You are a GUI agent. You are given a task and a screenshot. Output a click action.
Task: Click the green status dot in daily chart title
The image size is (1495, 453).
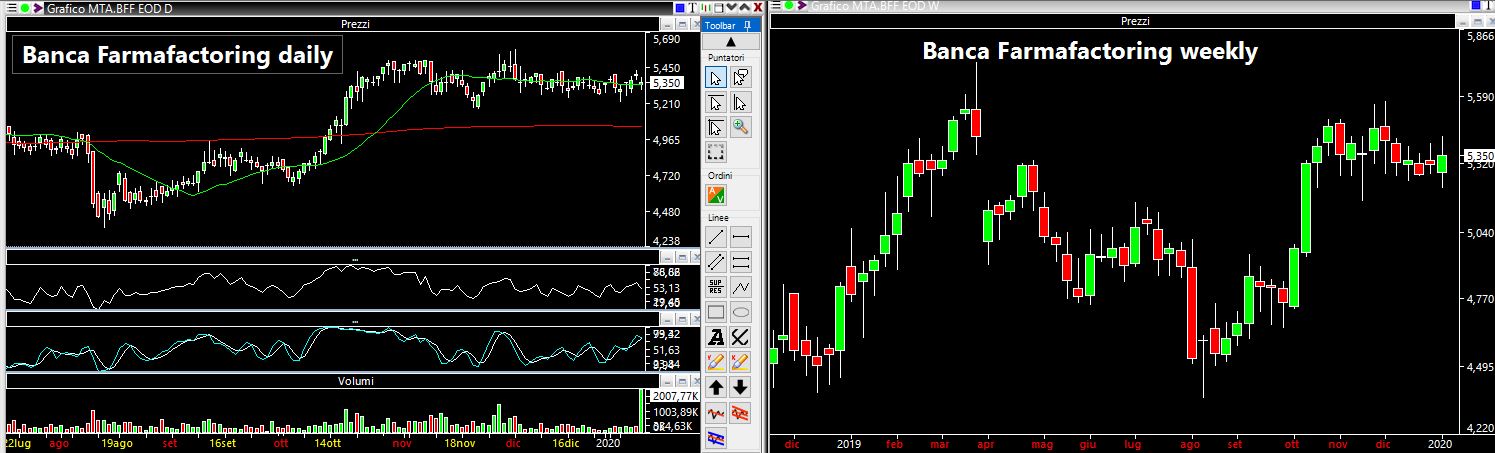click(23, 7)
